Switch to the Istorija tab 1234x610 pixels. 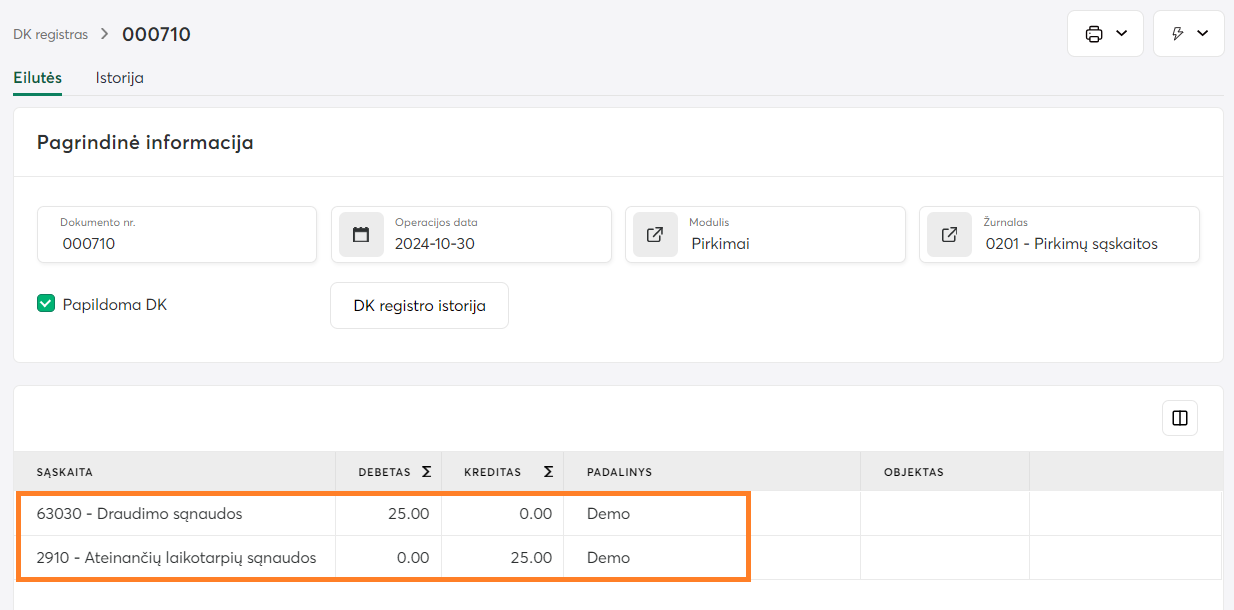[119, 78]
